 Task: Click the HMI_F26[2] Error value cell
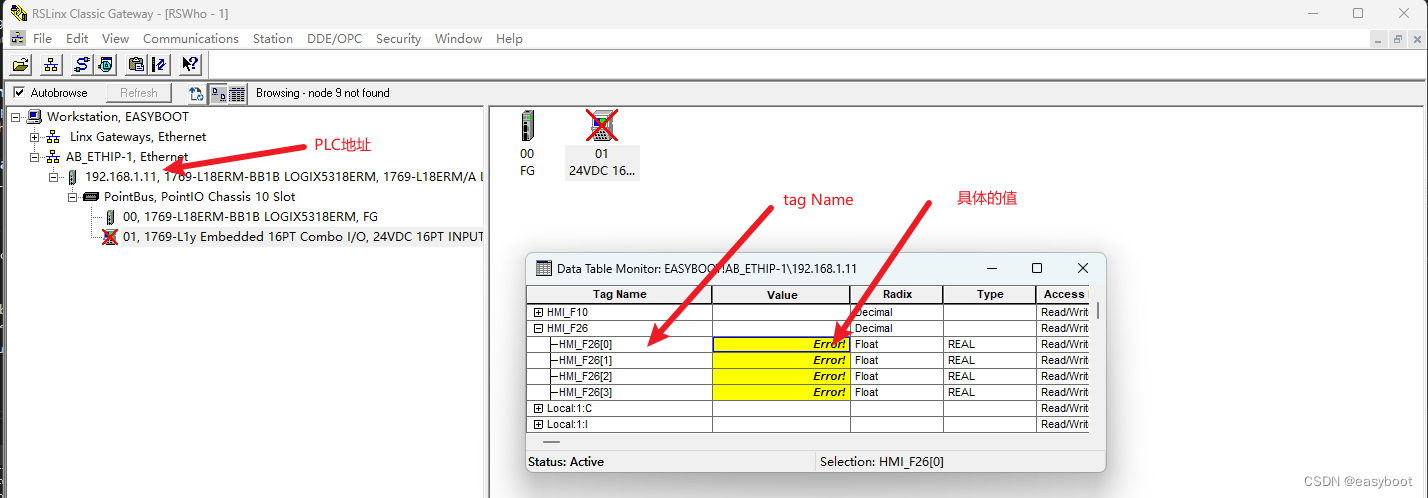coord(781,376)
